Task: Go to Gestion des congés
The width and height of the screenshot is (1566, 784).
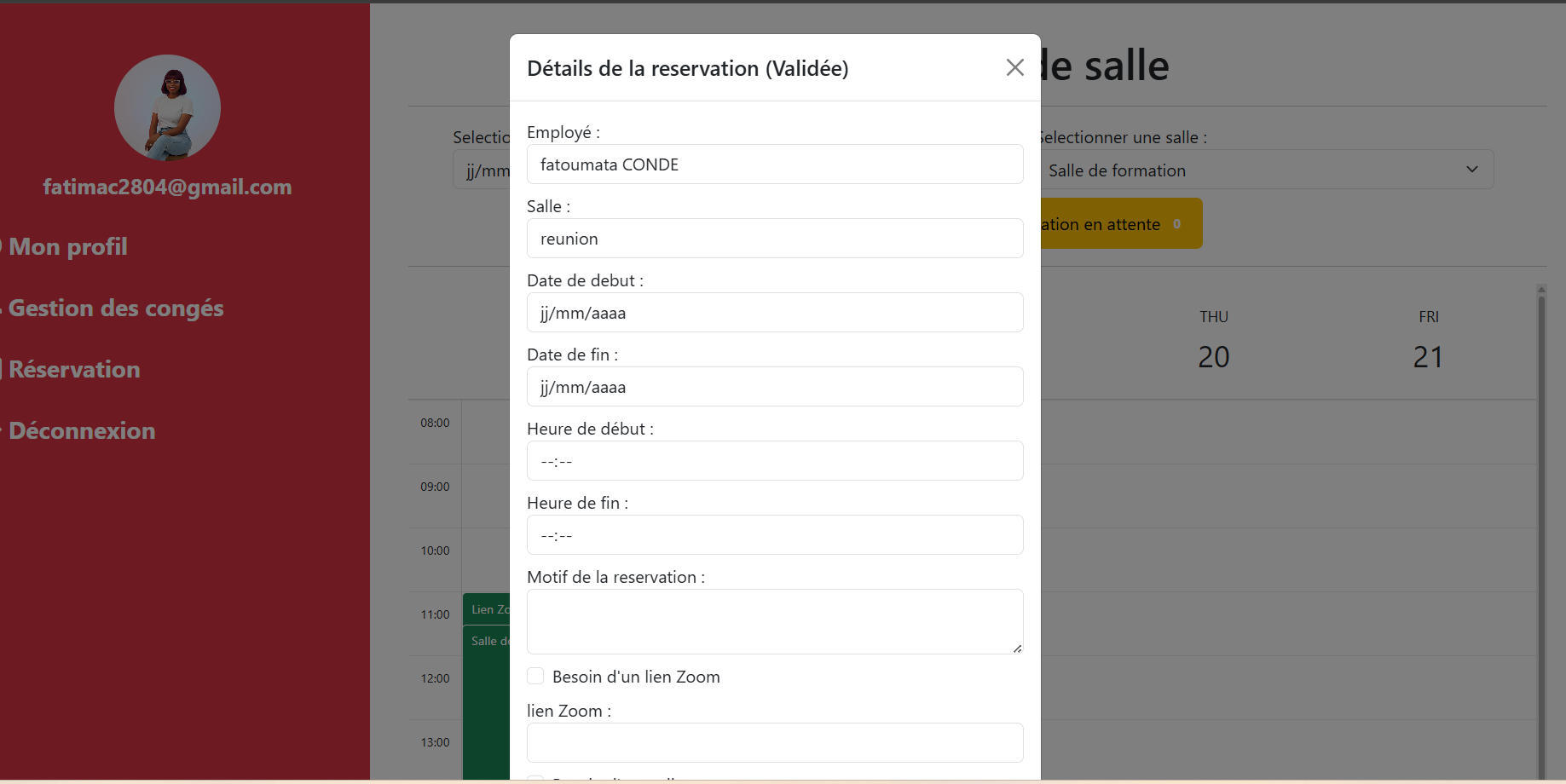Action: (116, 308)
